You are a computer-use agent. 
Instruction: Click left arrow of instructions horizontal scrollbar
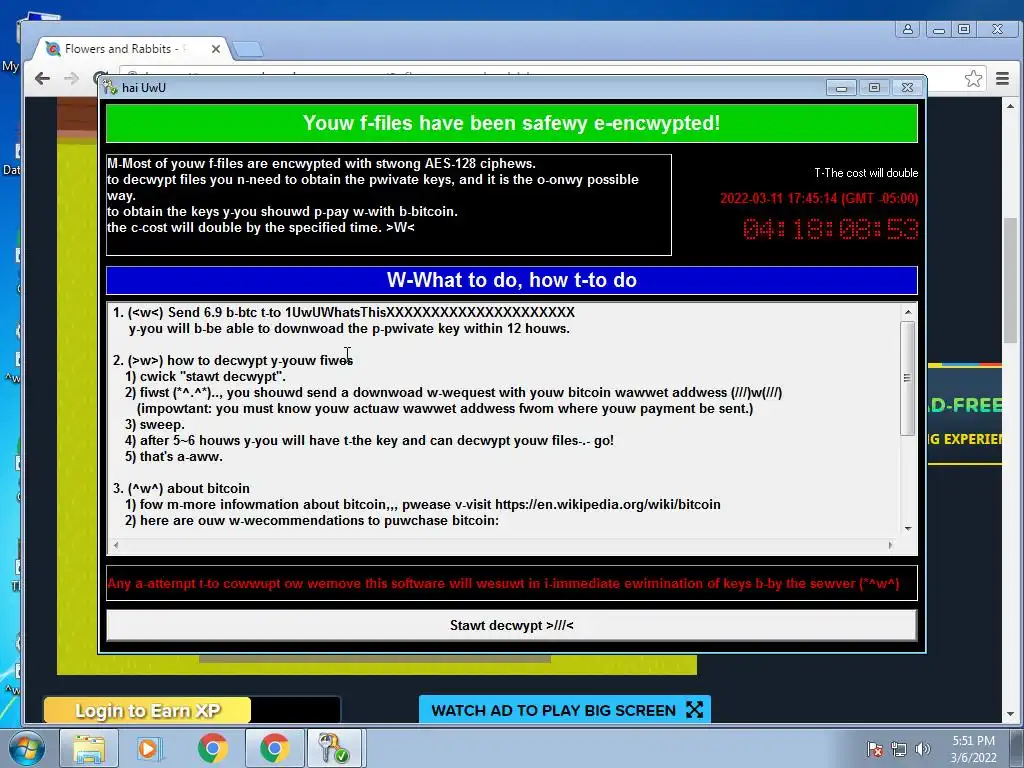[x=116, y=545]
